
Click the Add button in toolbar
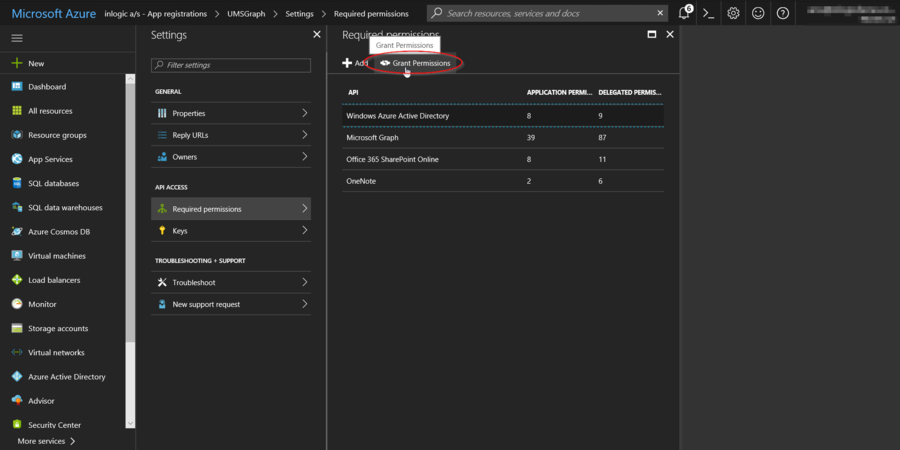355,63
